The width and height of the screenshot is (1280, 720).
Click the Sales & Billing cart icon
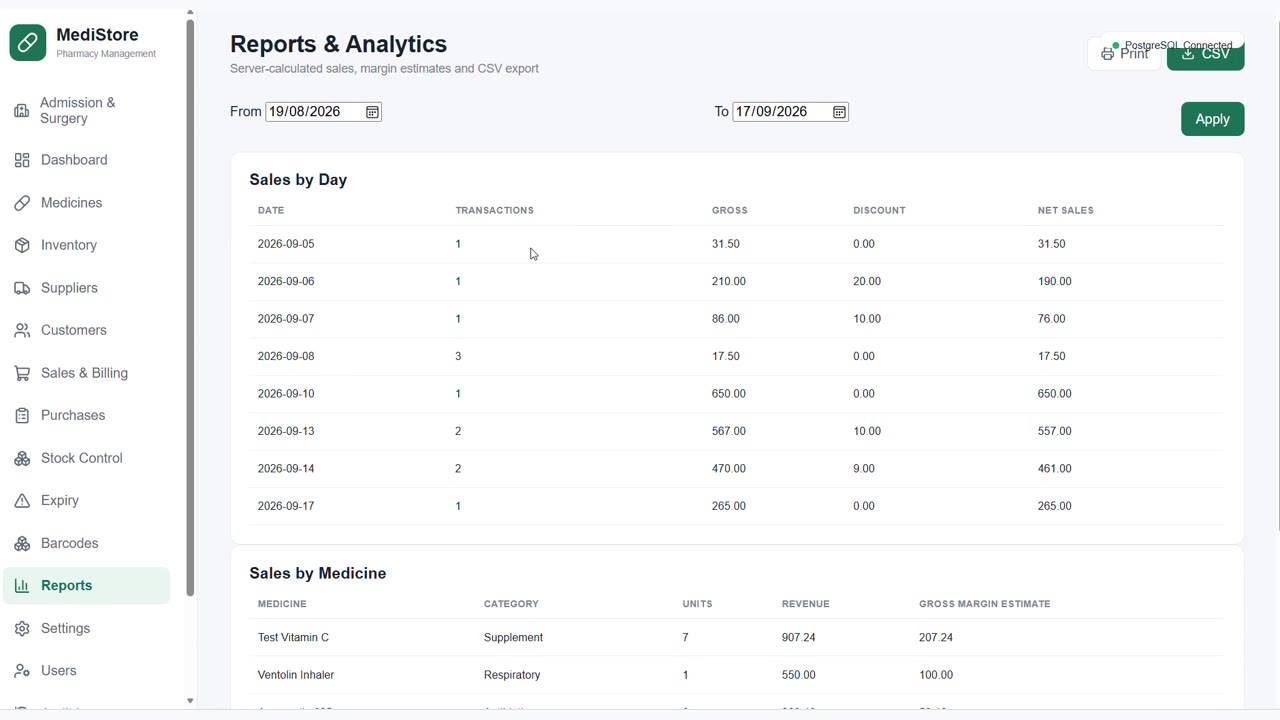[x=22, y=373]
